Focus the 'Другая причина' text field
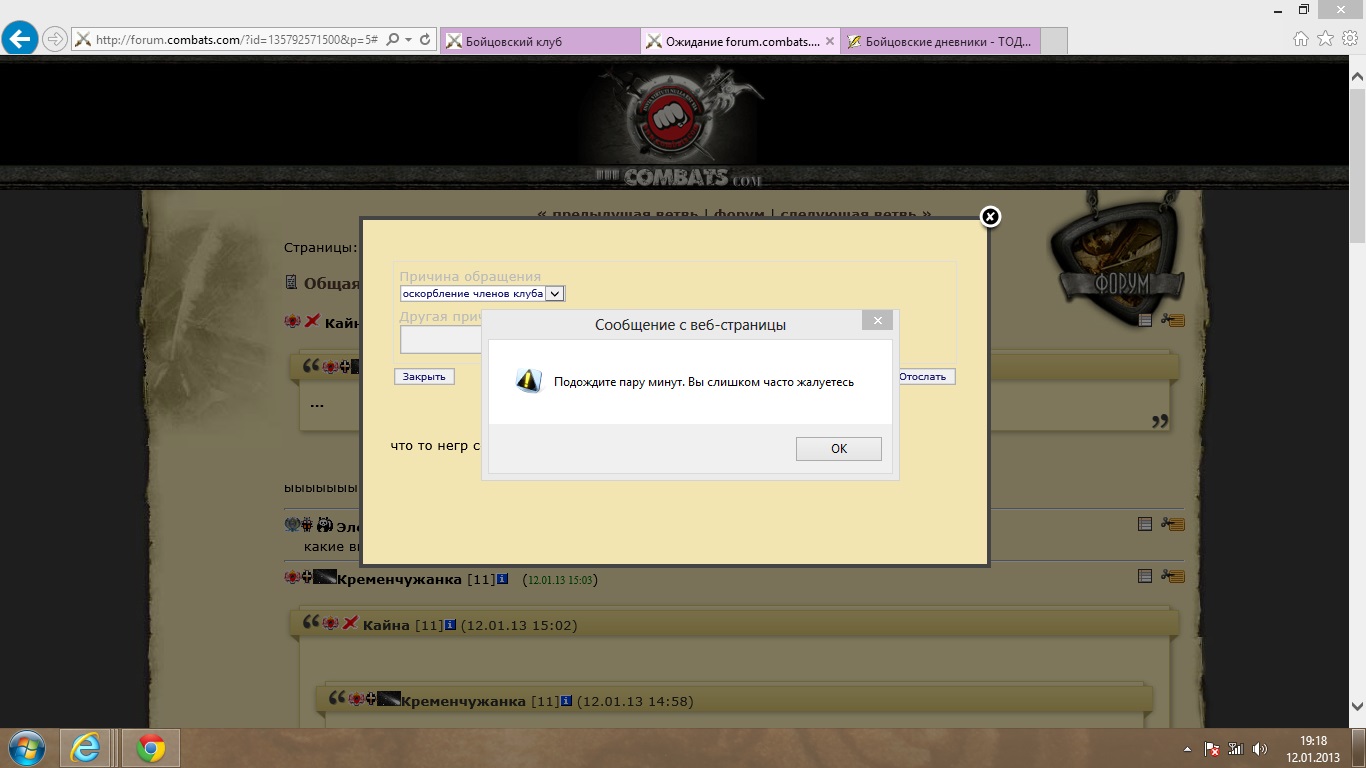 (440, 340)
